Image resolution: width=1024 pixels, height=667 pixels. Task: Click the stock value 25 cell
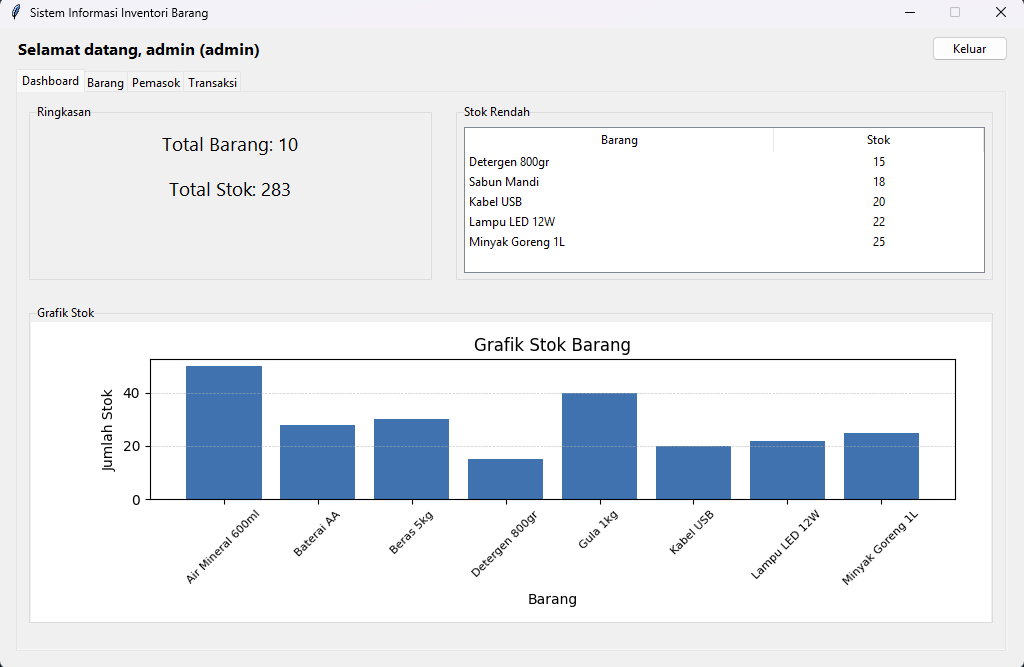coord(879,242)
